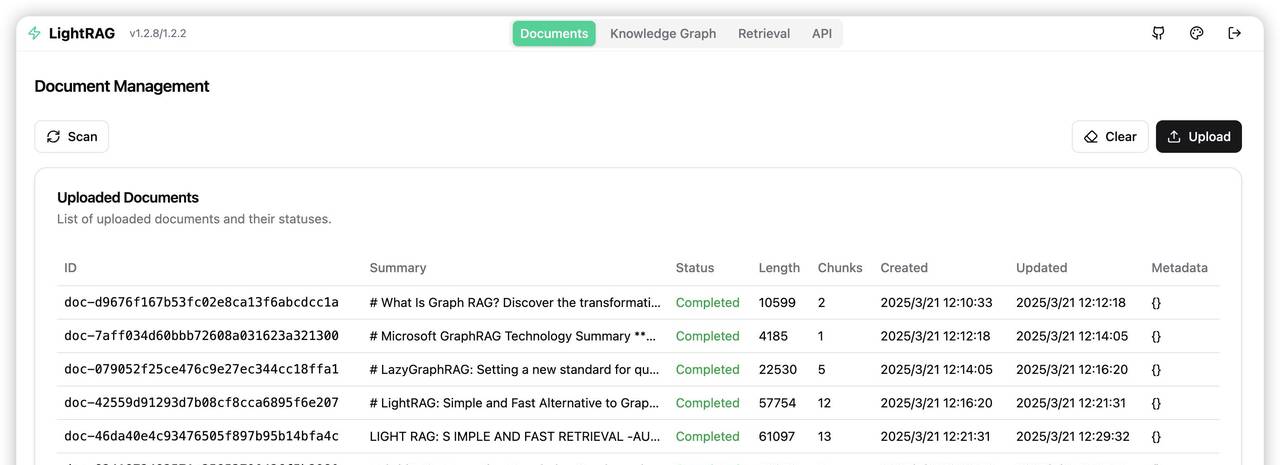Open the Knowledge Graph tab
This screenshot has width=1280, height=465.
coord(663,33)
